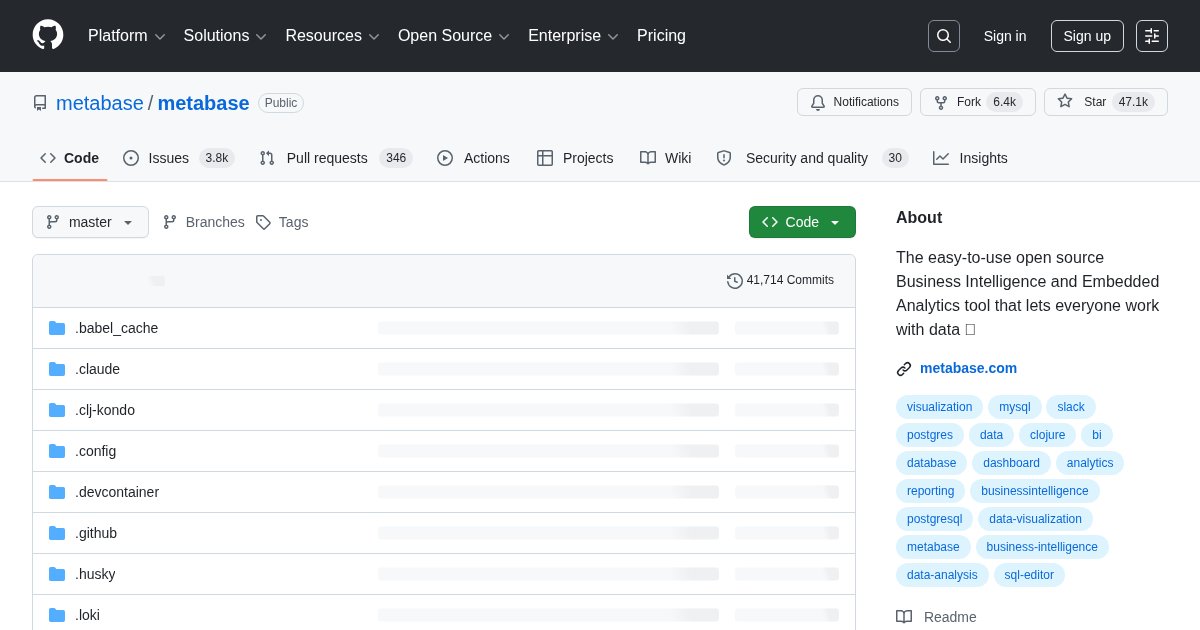Select the analytics topic tag
This screenshot has height=630, width=1200.
coord(1090,463)
